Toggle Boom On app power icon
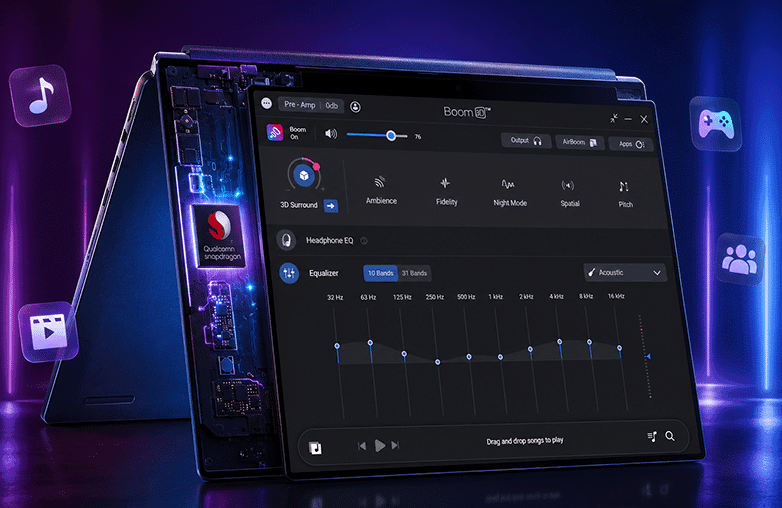Image resolution: width=782 pixels, height=508 pixels. tap(275, 132)
